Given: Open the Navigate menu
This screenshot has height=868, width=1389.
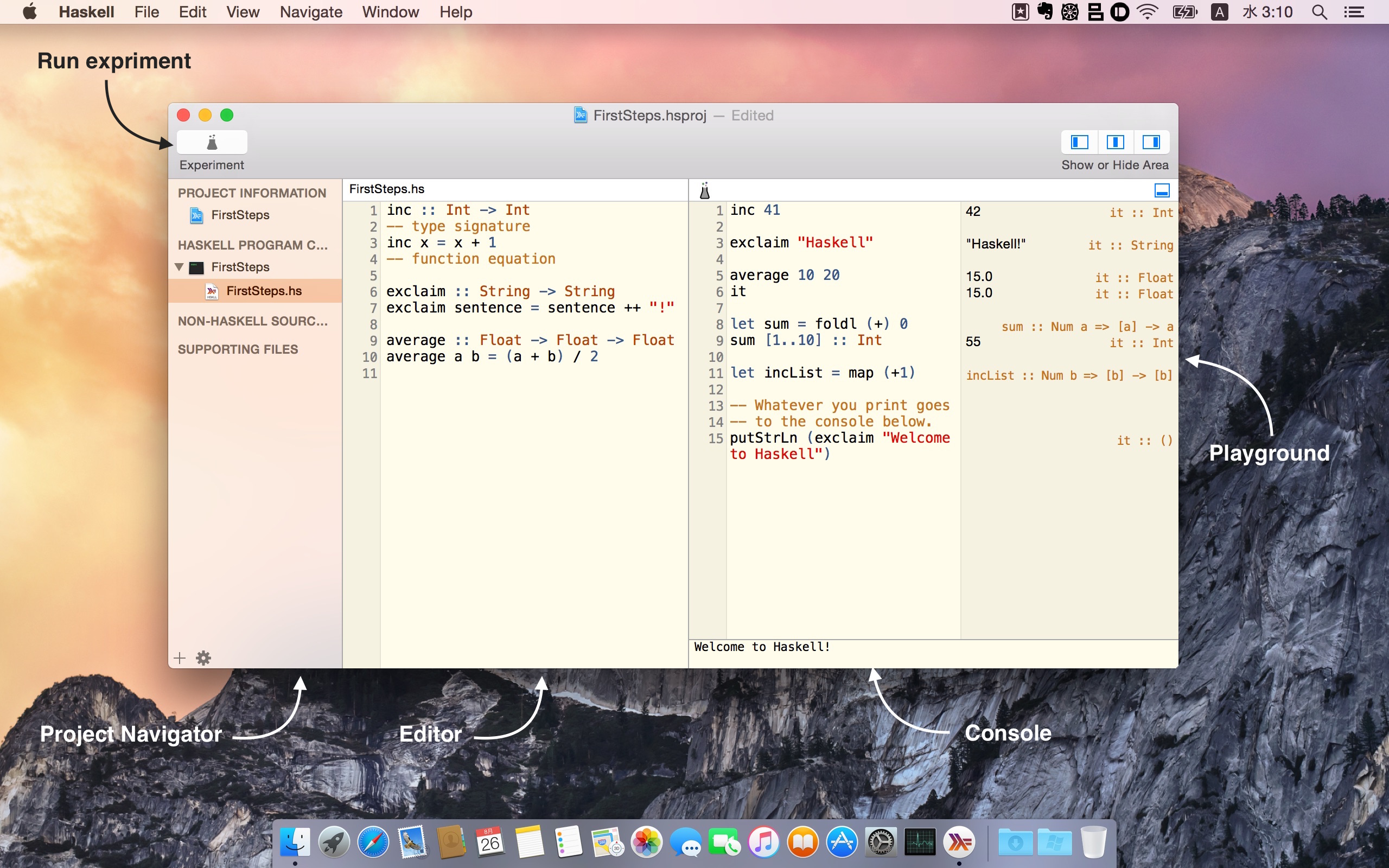Looking at the screenshot, I should 310,12.
